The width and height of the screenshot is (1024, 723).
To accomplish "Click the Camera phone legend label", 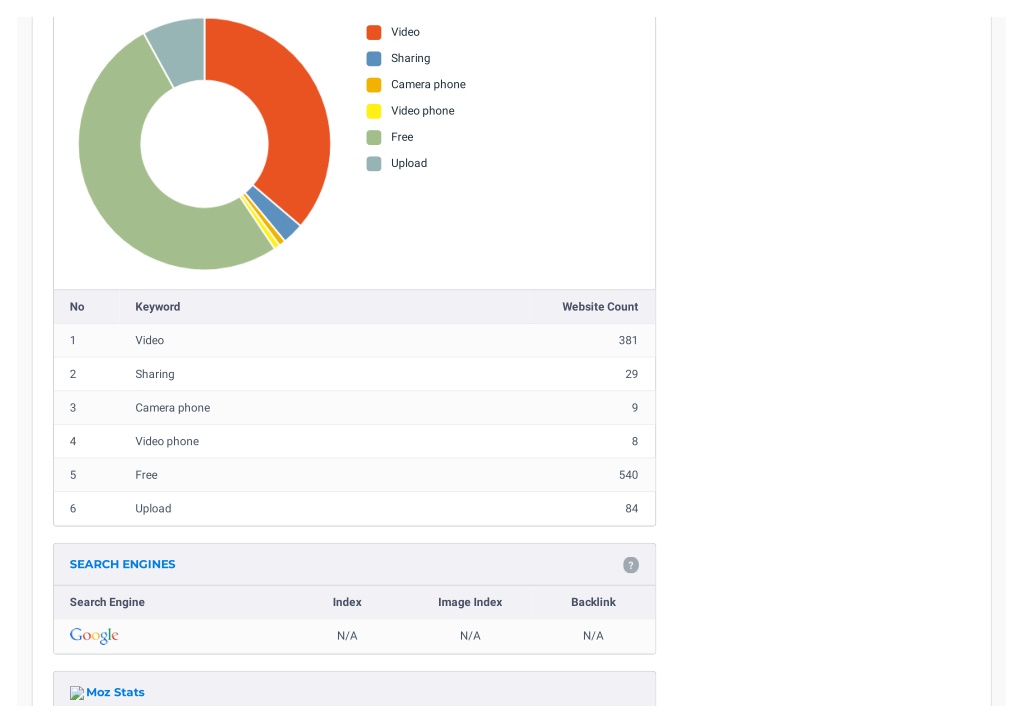I will pyautogui.click(x=428, y=84).
